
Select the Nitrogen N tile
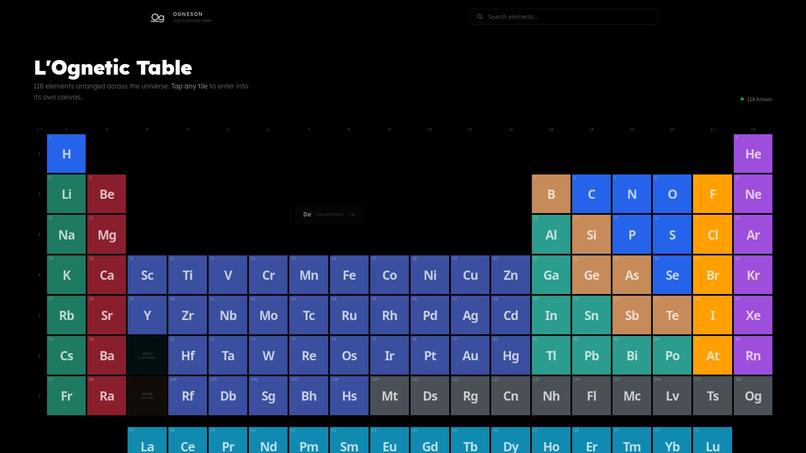(632, 194)
